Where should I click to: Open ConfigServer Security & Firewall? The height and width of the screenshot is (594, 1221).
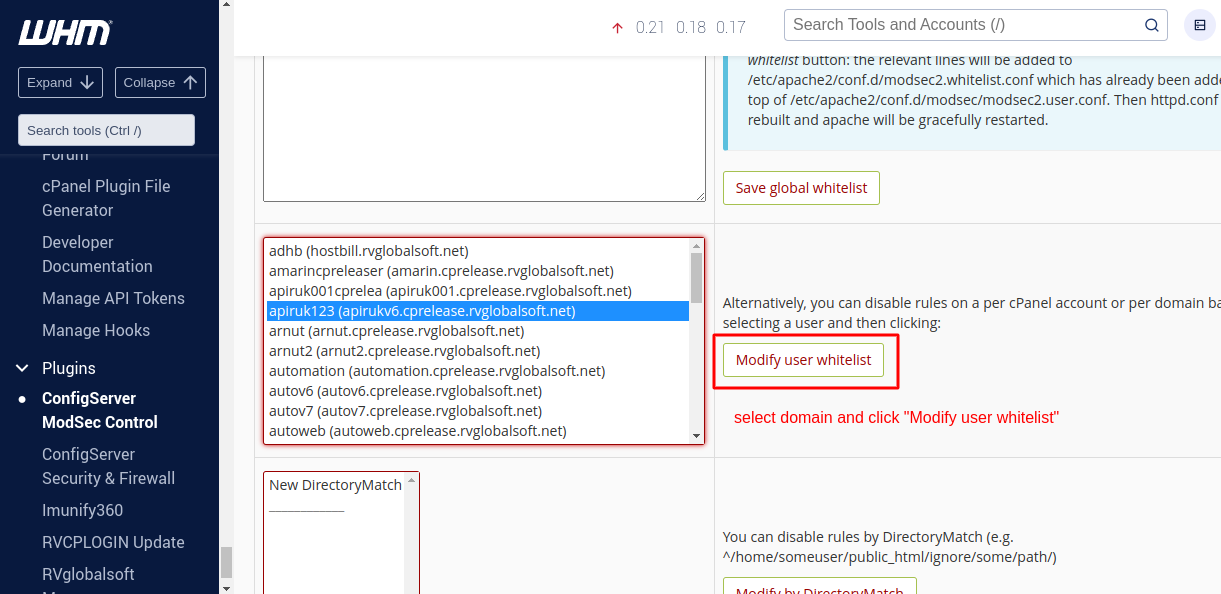108,466
